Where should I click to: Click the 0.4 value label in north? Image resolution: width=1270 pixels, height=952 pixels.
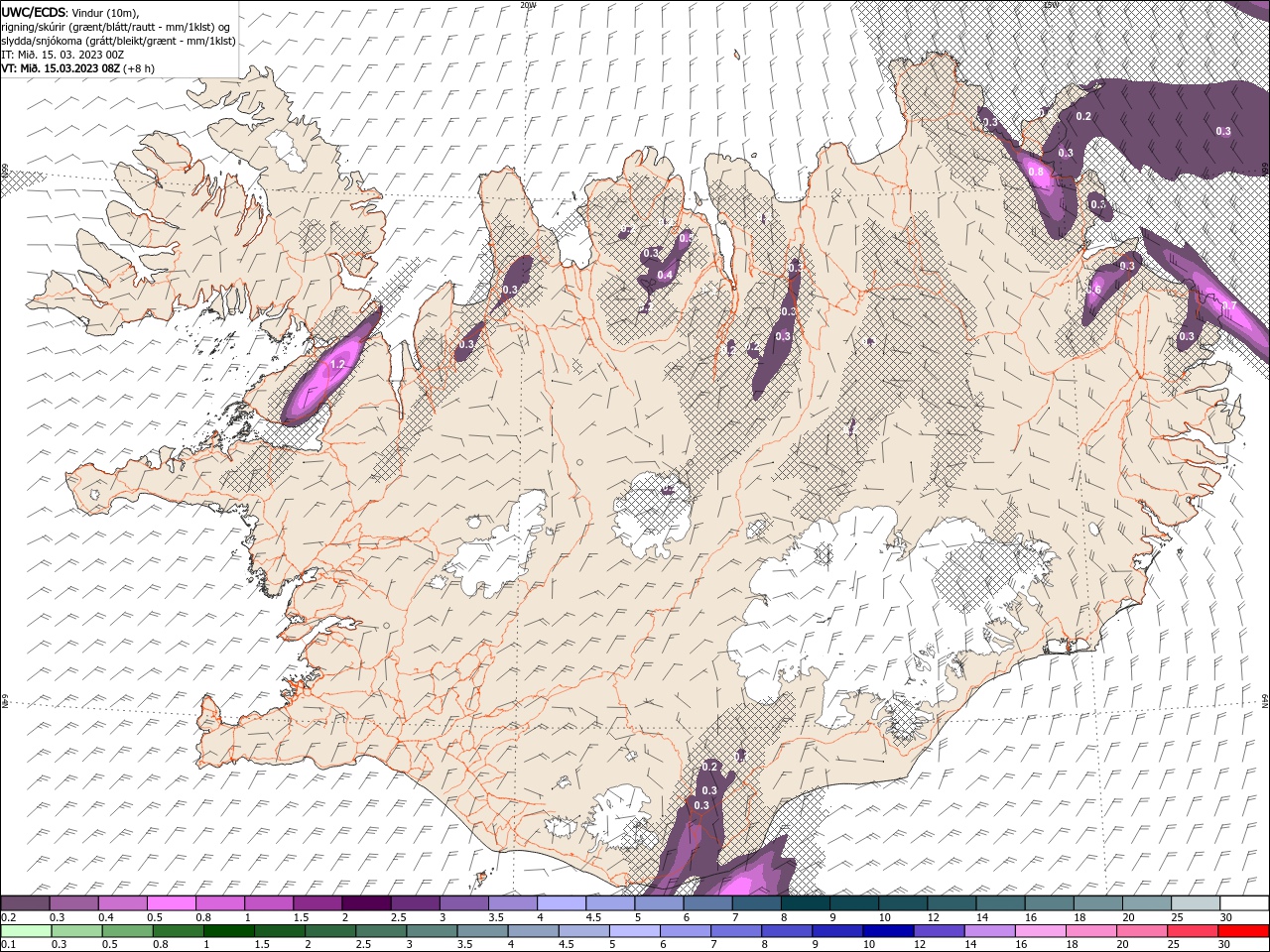pyautogui.click(x=665, y=275)
